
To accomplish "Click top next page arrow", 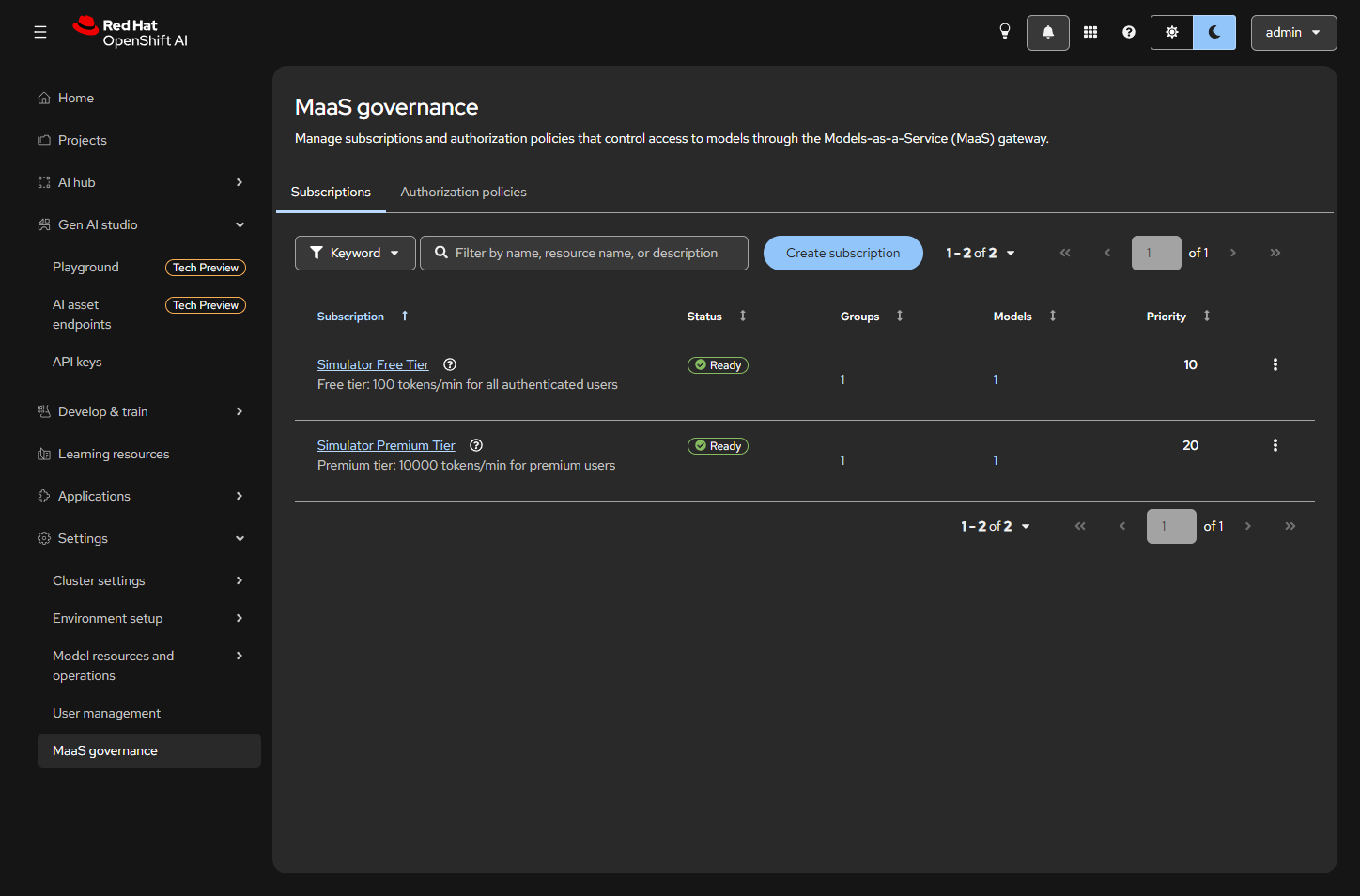I will click(1233, 253).
